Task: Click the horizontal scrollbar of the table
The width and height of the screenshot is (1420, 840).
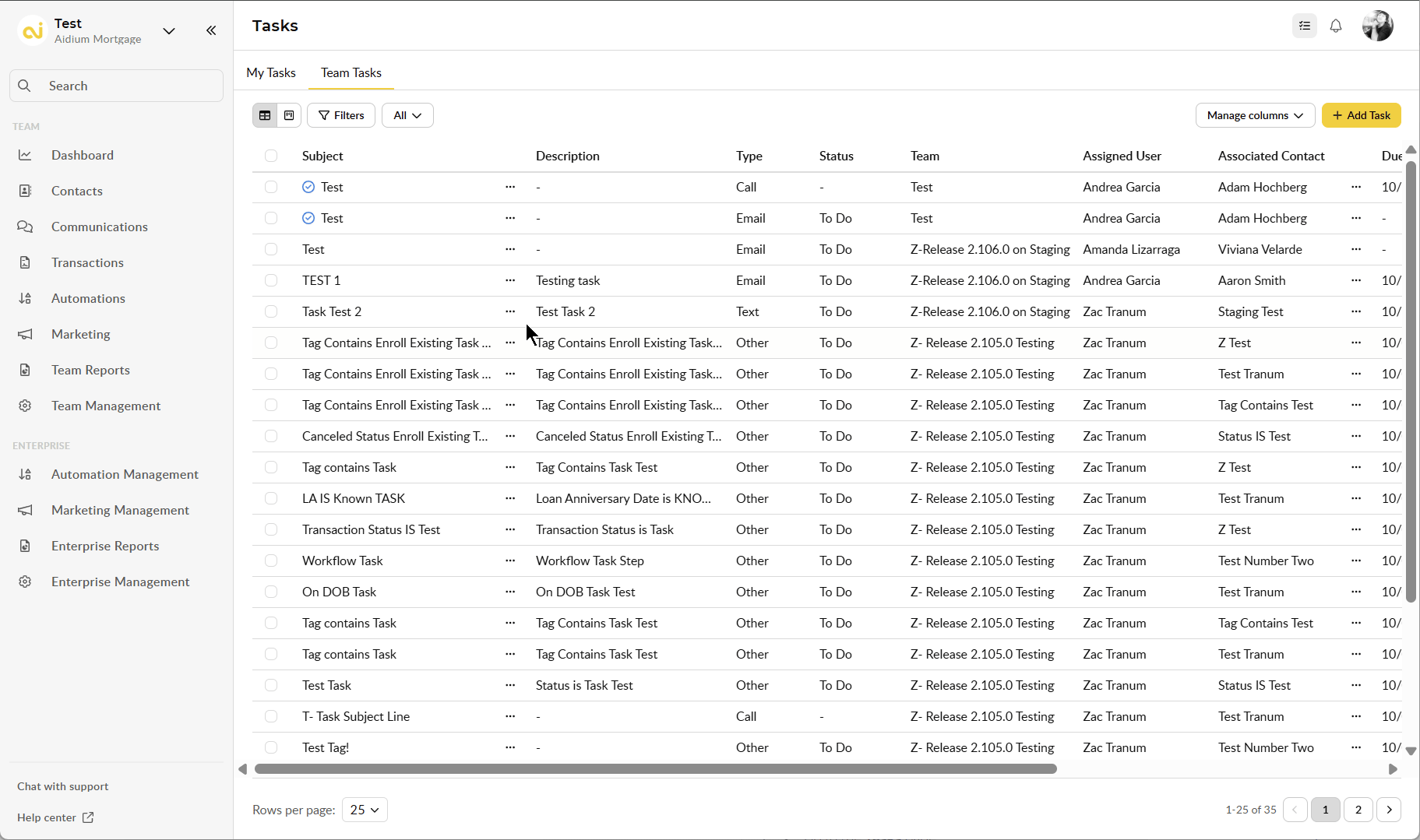Action: pos(655,769)
